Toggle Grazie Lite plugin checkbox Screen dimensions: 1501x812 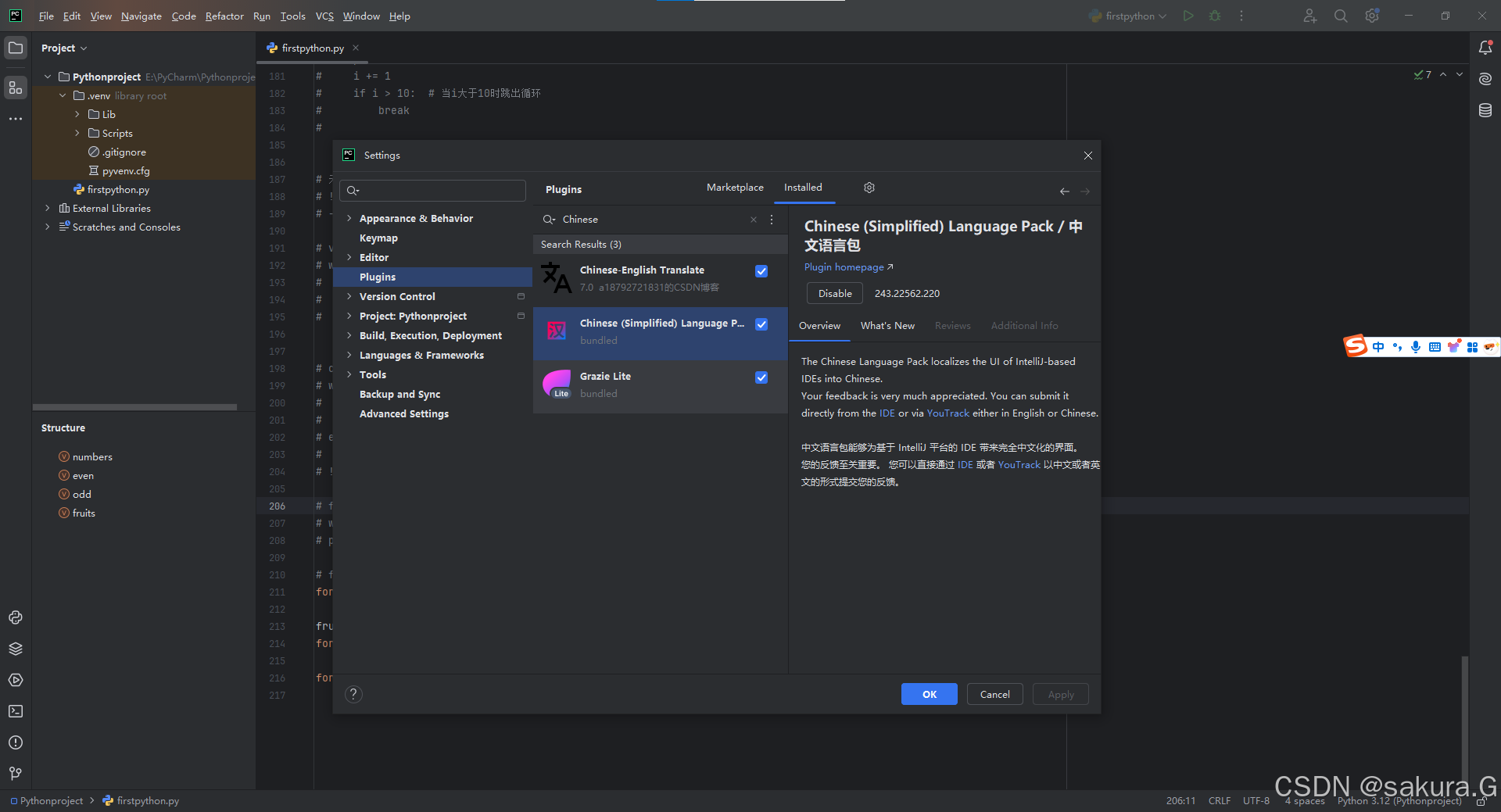click(761, 377)
